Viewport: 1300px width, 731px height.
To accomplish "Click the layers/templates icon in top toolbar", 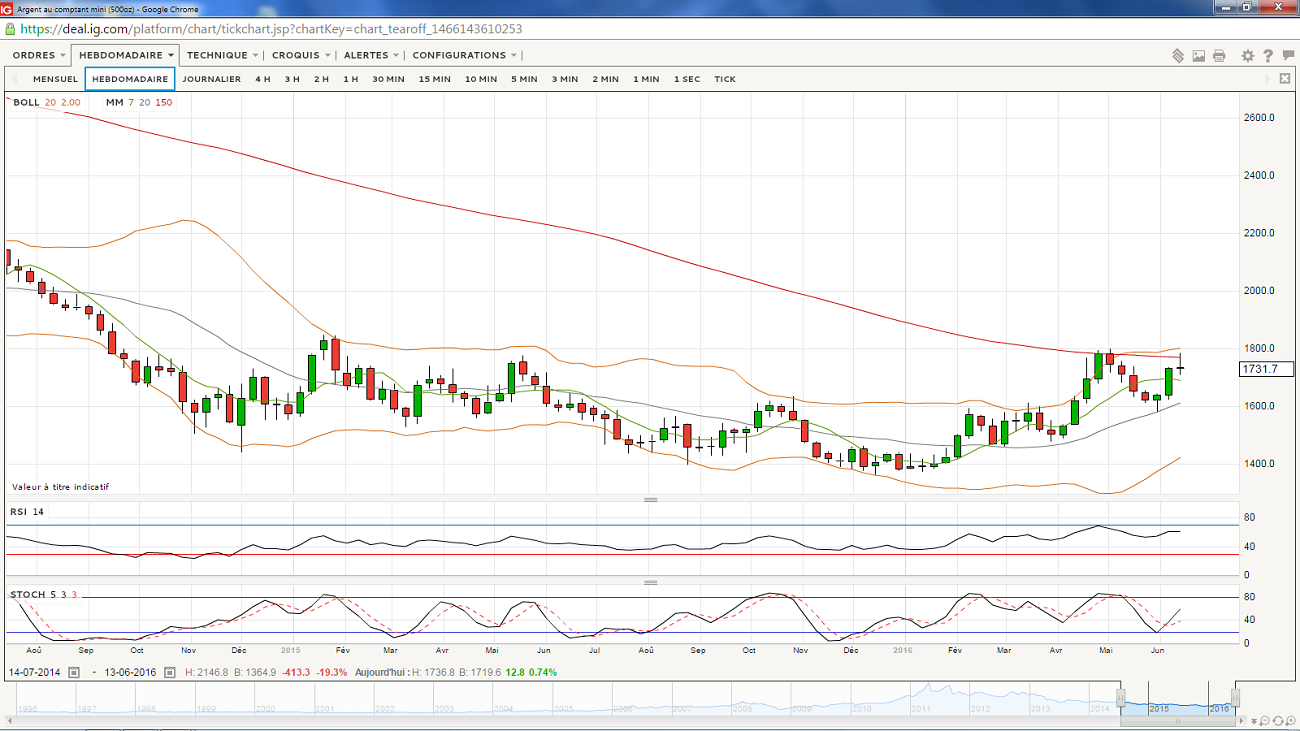I will (1178, 56).
